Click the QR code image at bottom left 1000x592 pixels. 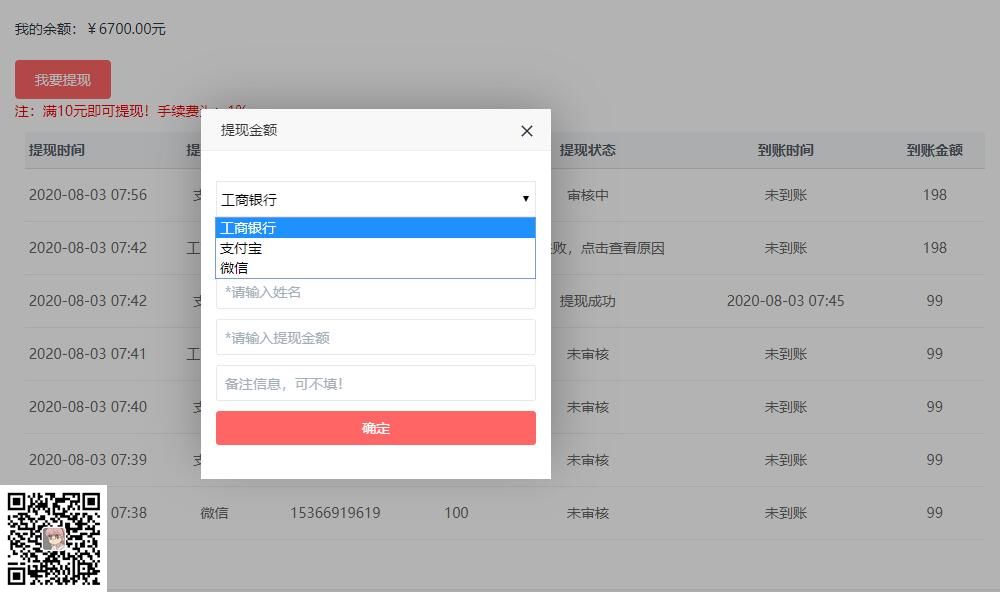click(52, 538)
